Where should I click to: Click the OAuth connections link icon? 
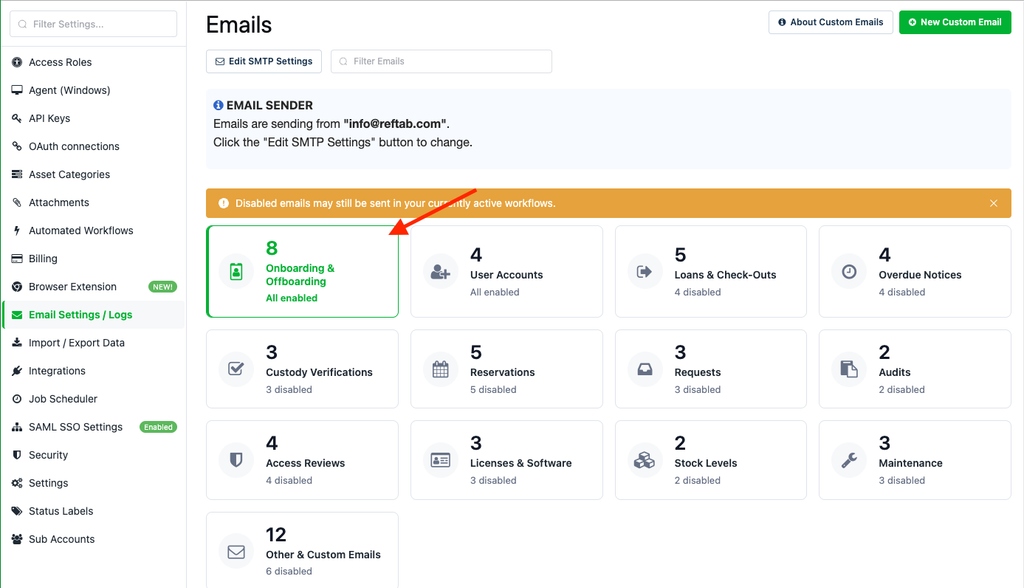(x=17, y=146)
